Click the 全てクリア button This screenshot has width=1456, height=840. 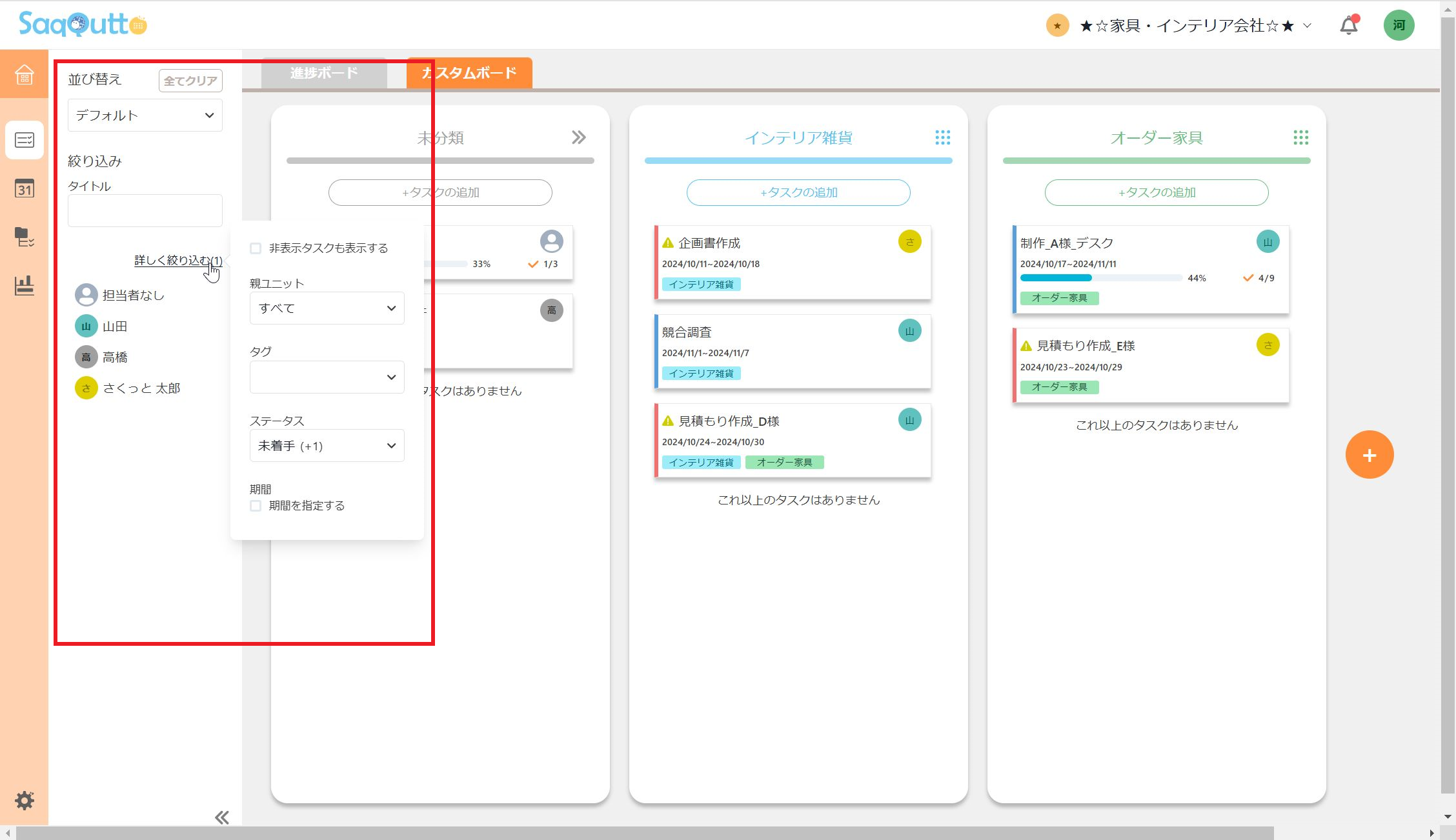(x=190, y=81)
